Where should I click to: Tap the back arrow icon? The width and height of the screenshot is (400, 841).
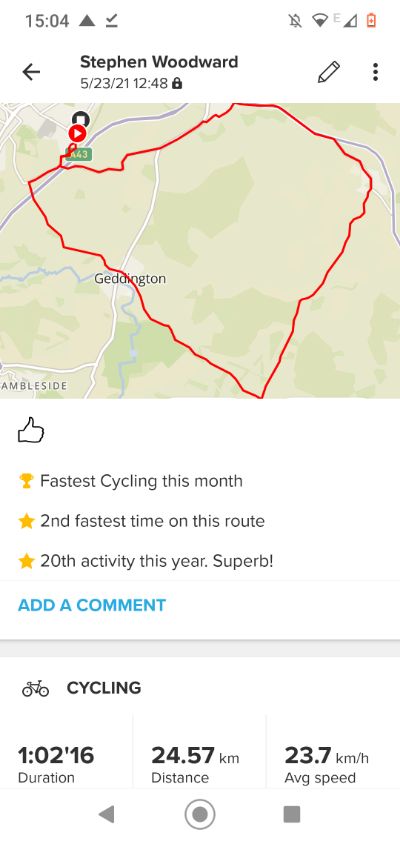pyautogui.click(x=31, y=72)
